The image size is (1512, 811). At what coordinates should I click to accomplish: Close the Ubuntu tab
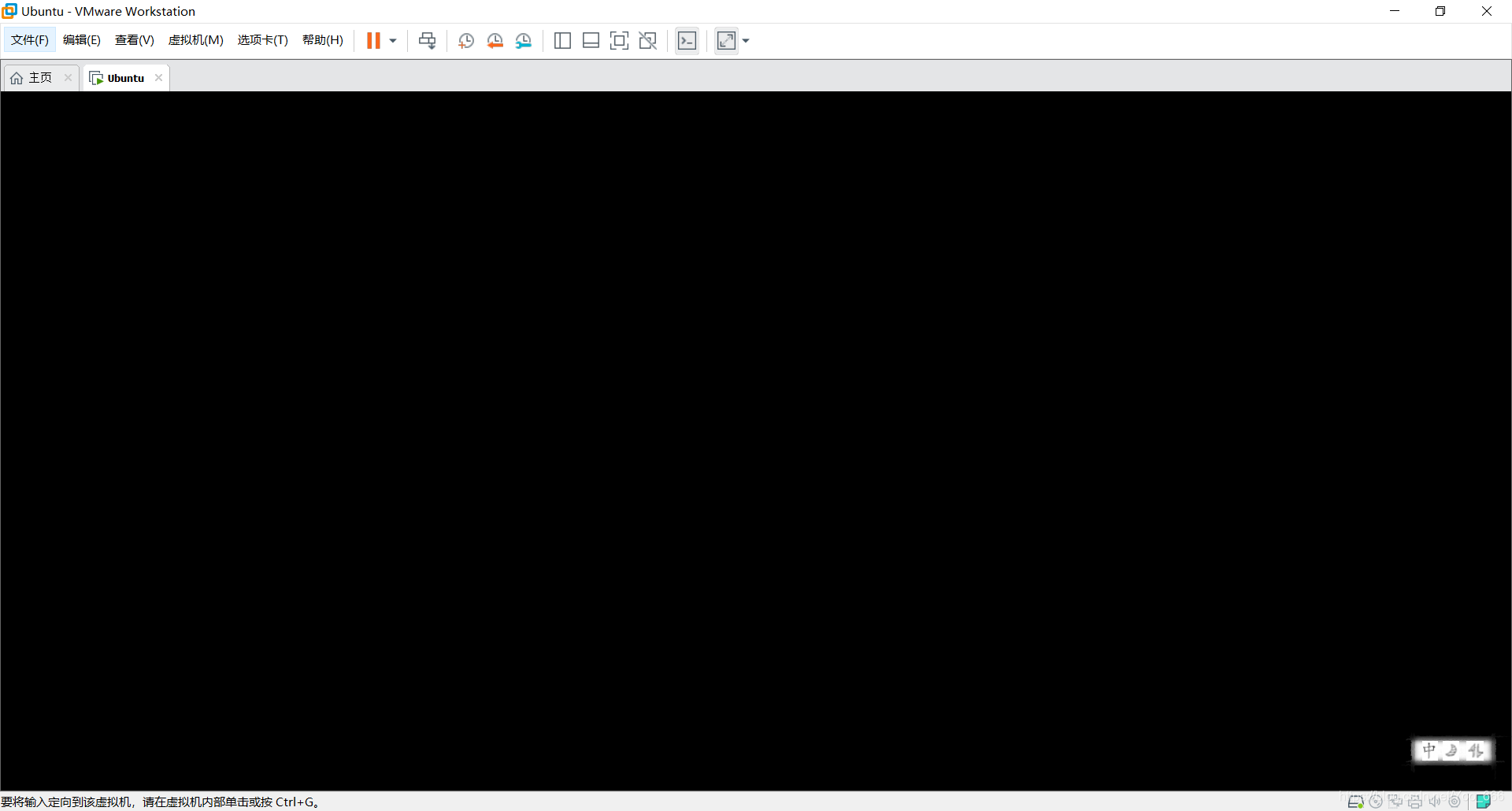click(x=159, y=77)
